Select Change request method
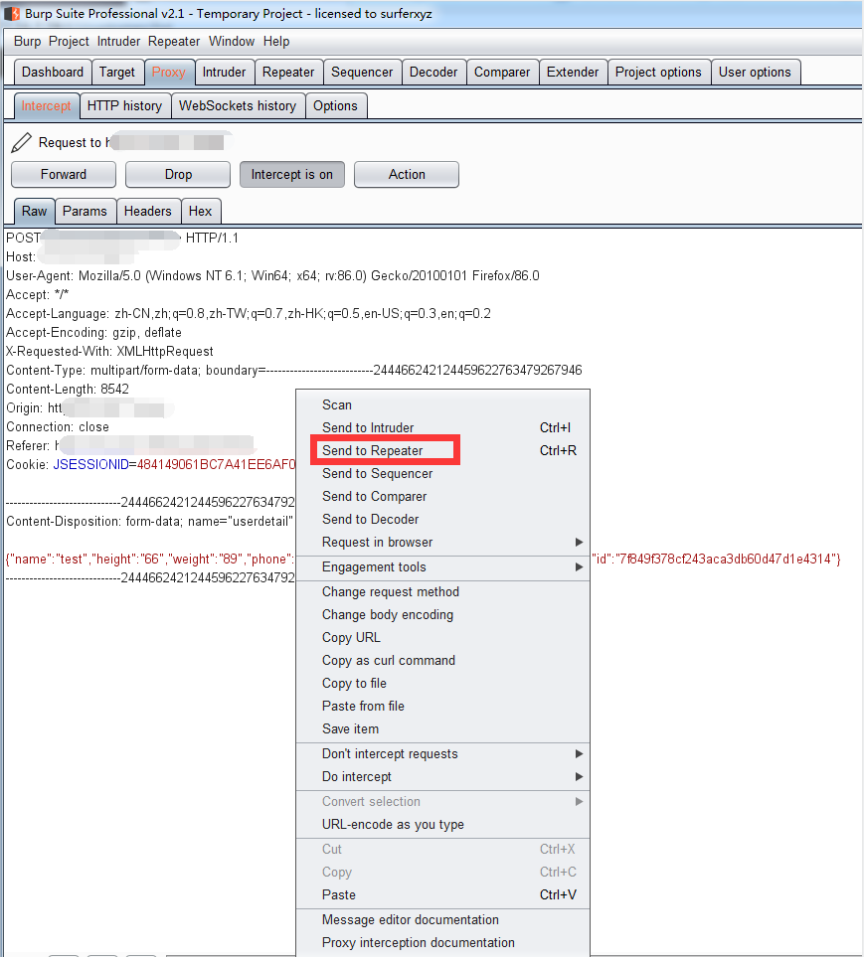 [443, 592]
